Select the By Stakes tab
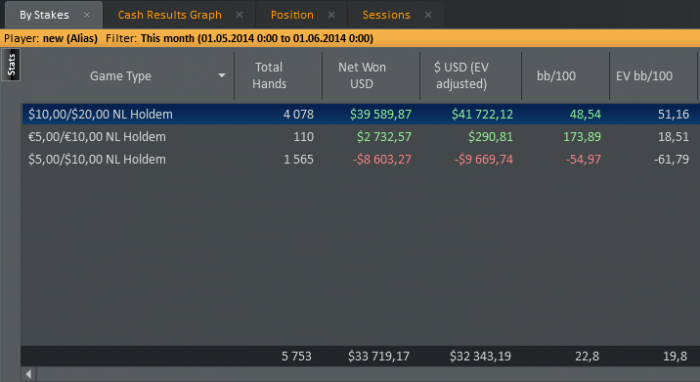Screen dimensions: 700x382 pyautogui.click(x=44, y=15)
